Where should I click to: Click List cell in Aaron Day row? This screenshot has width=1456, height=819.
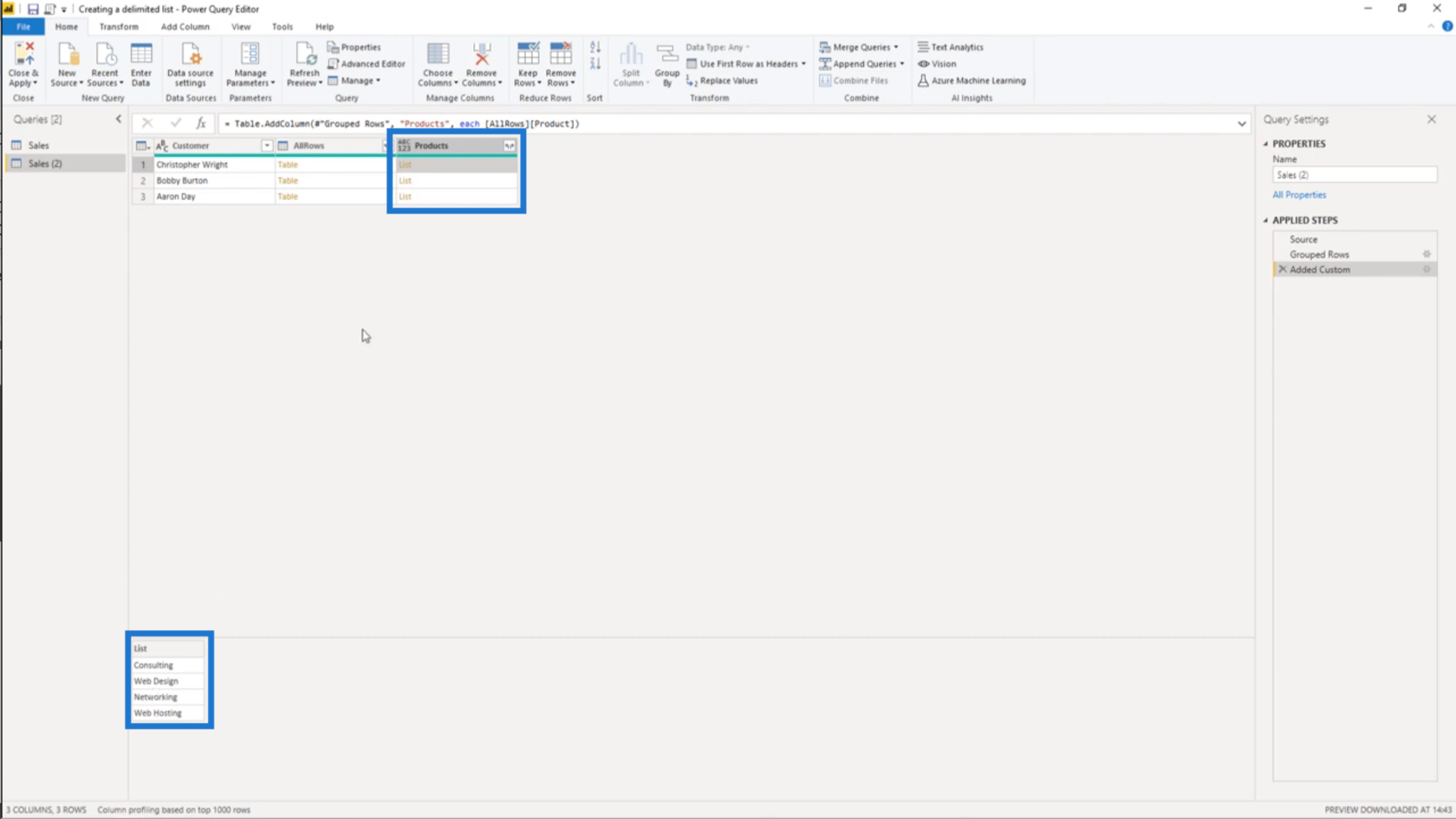coord(456,197)
